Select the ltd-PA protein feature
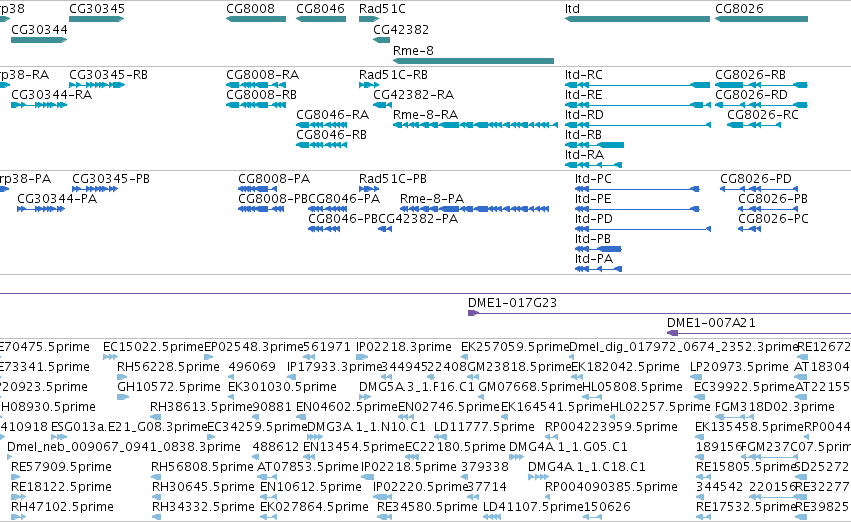The height and width of the screenshot is (522, 851). point(599,269)
